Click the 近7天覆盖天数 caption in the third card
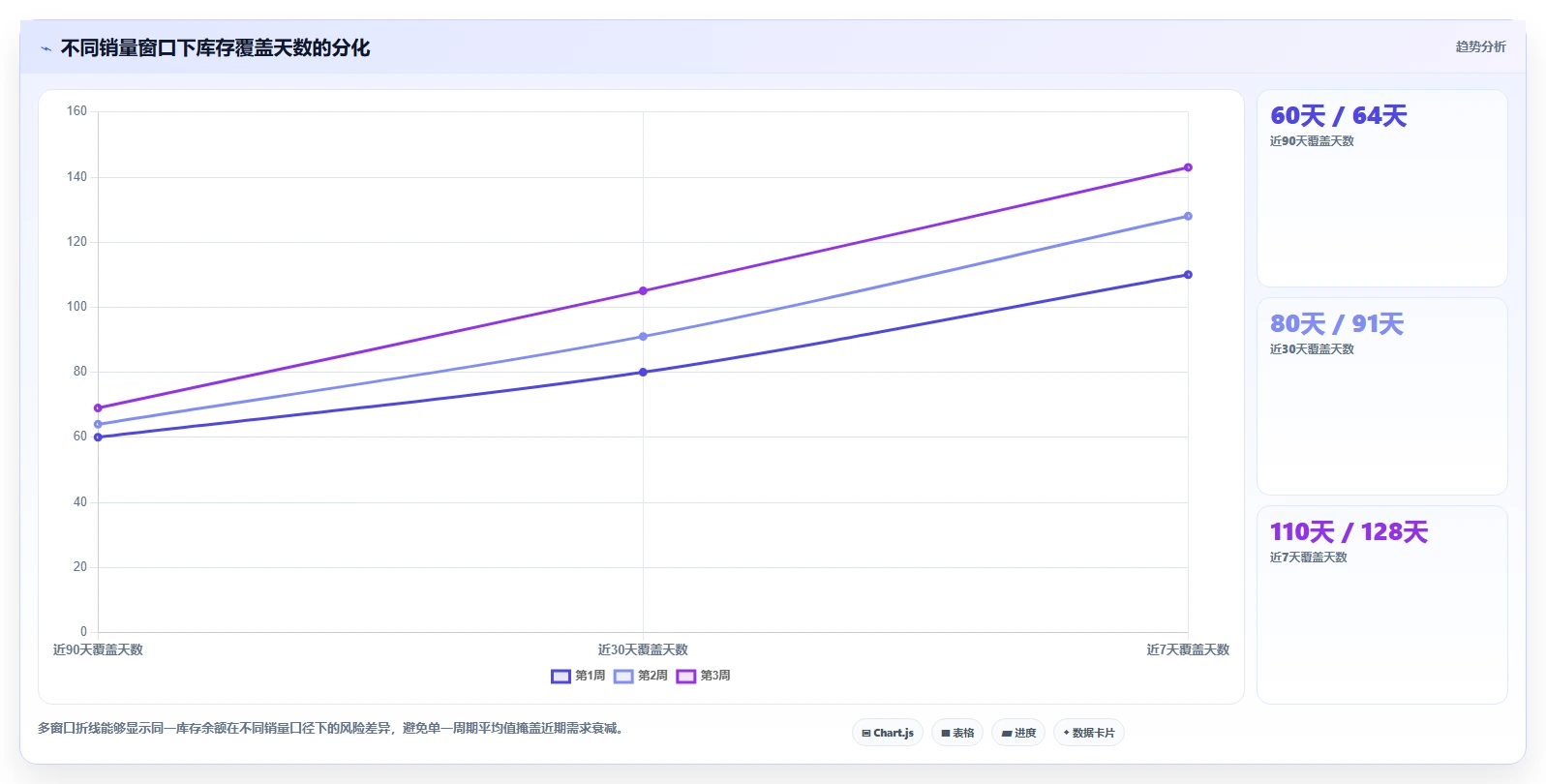Screen dimensions: 1546x784 pos(1309,558)
